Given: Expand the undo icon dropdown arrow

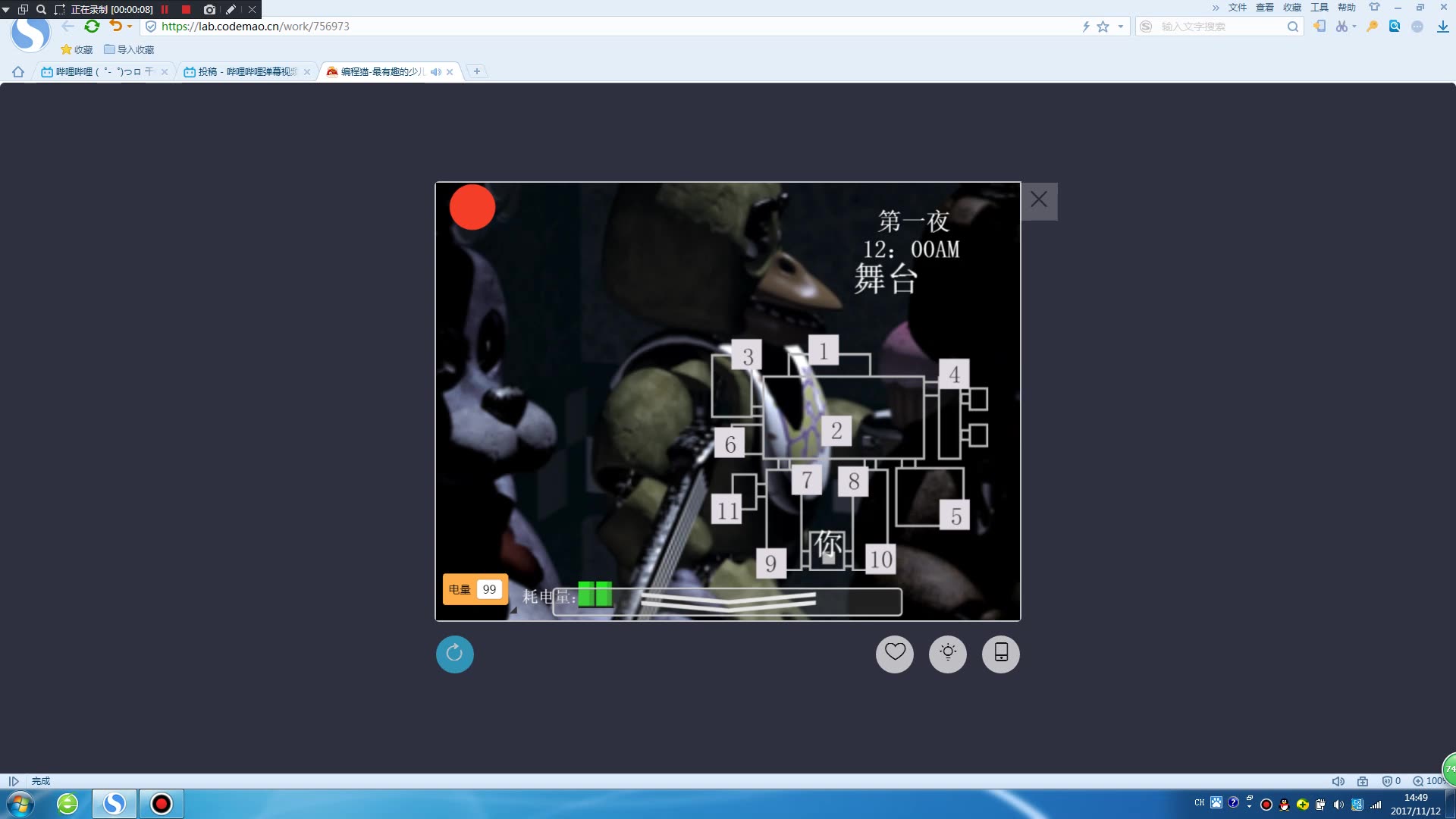Looking at the screenshot, I should [130, 27].
